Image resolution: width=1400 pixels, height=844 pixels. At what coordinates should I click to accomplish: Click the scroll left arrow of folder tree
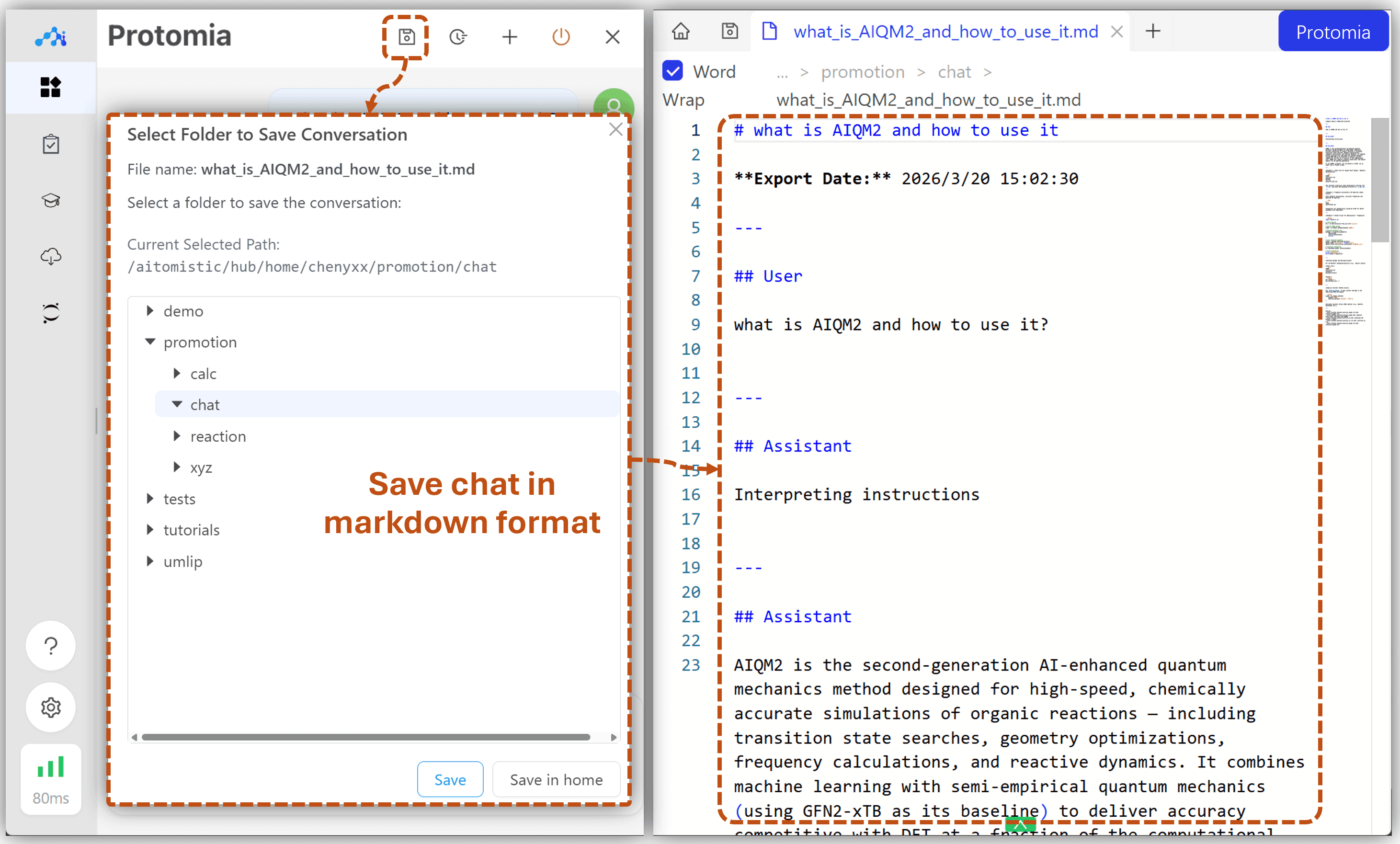click(x=134, y=737)
